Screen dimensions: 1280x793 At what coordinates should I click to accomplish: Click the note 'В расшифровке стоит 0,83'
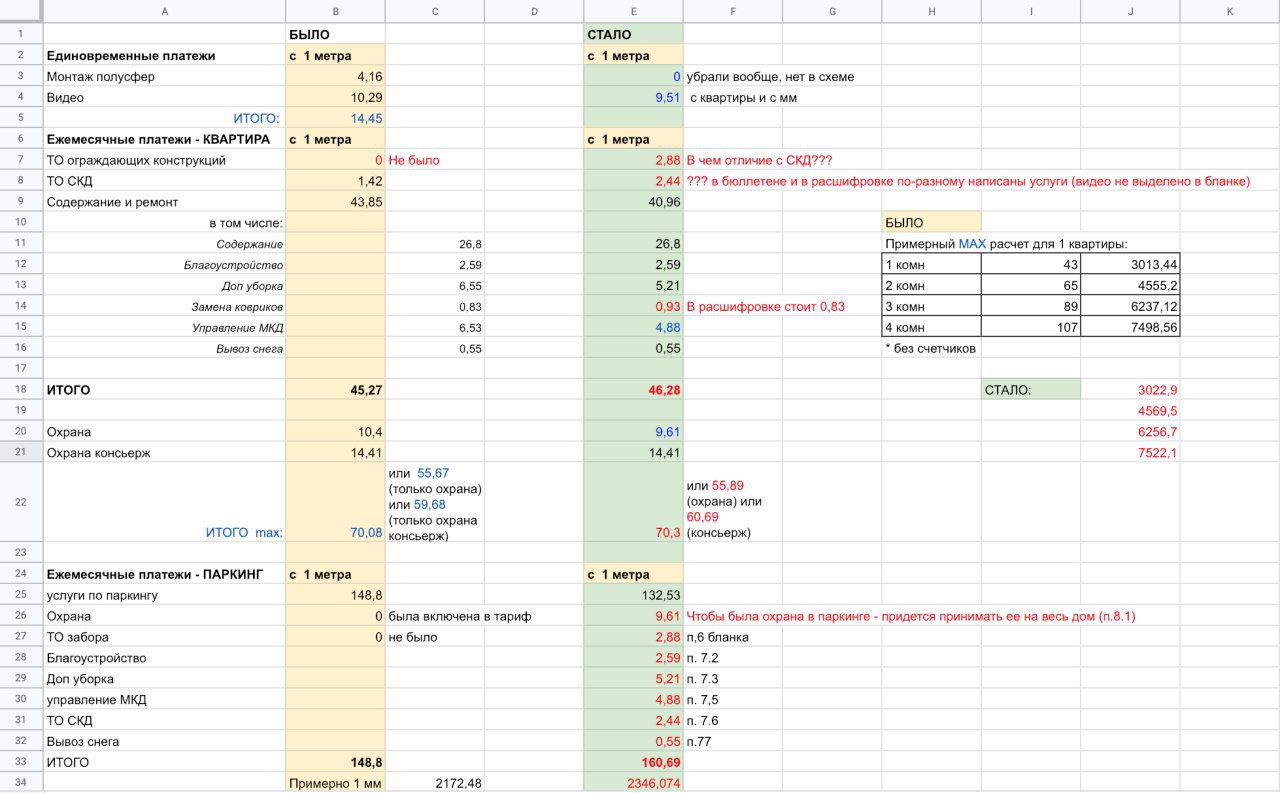pyautogui.click(x=766, y=306)
